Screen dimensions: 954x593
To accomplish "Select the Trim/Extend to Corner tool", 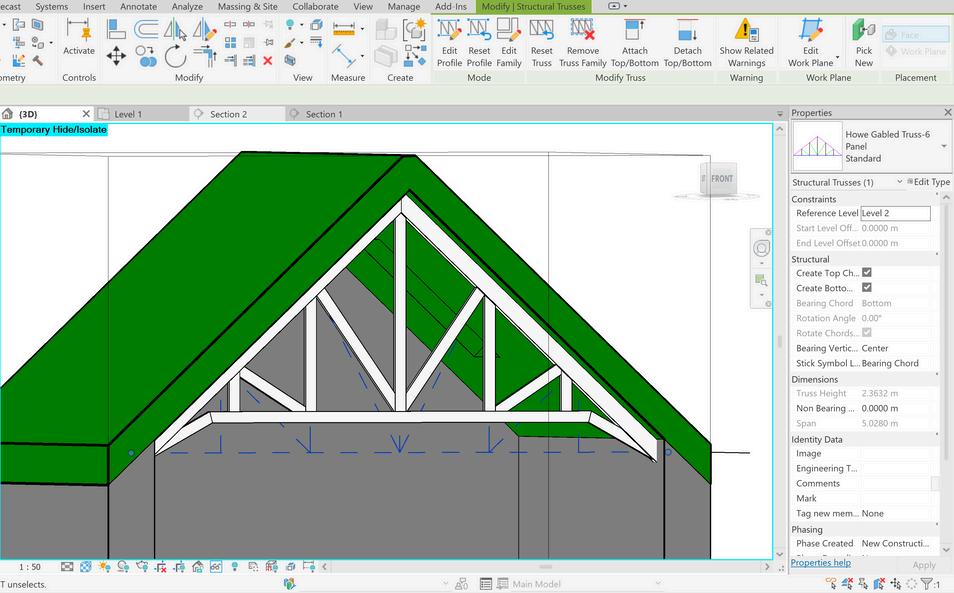I will (206, 56).
